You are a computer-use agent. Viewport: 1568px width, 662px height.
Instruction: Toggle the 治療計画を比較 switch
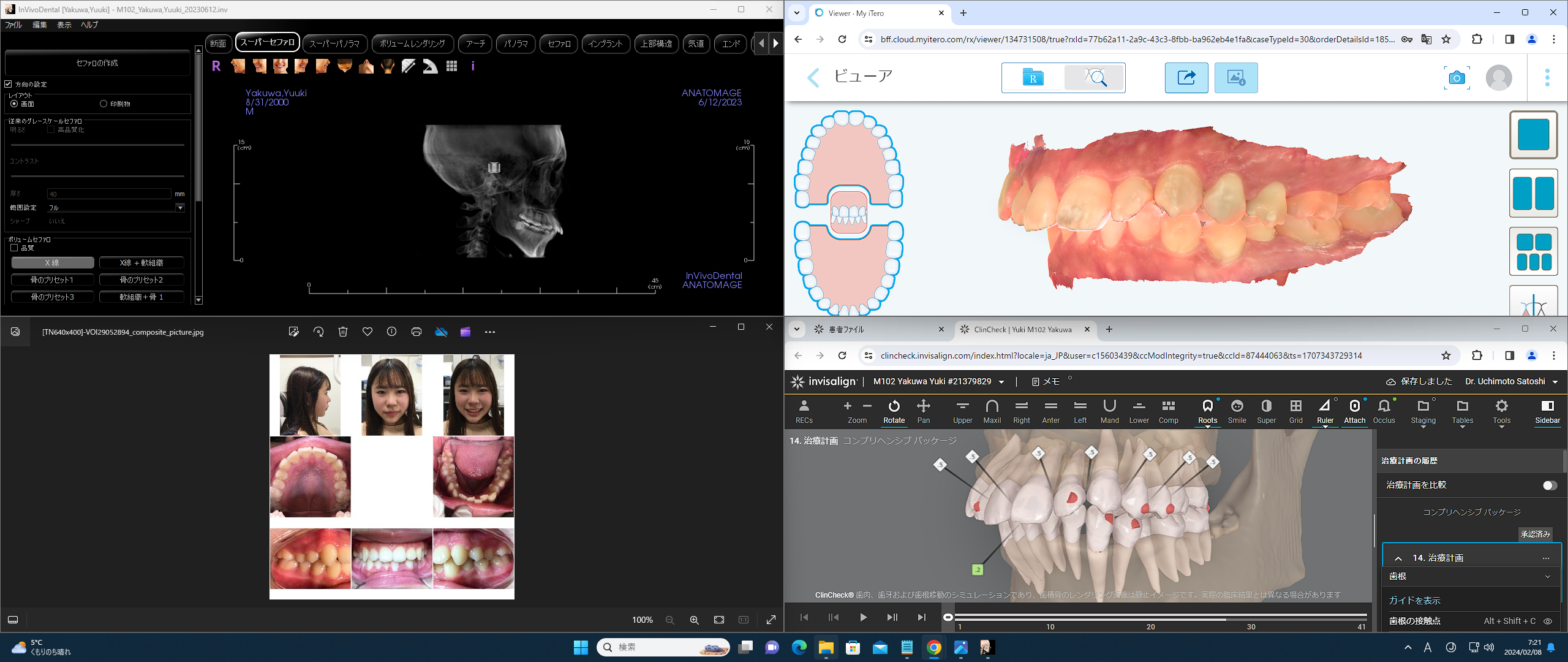coord(1549,485)
